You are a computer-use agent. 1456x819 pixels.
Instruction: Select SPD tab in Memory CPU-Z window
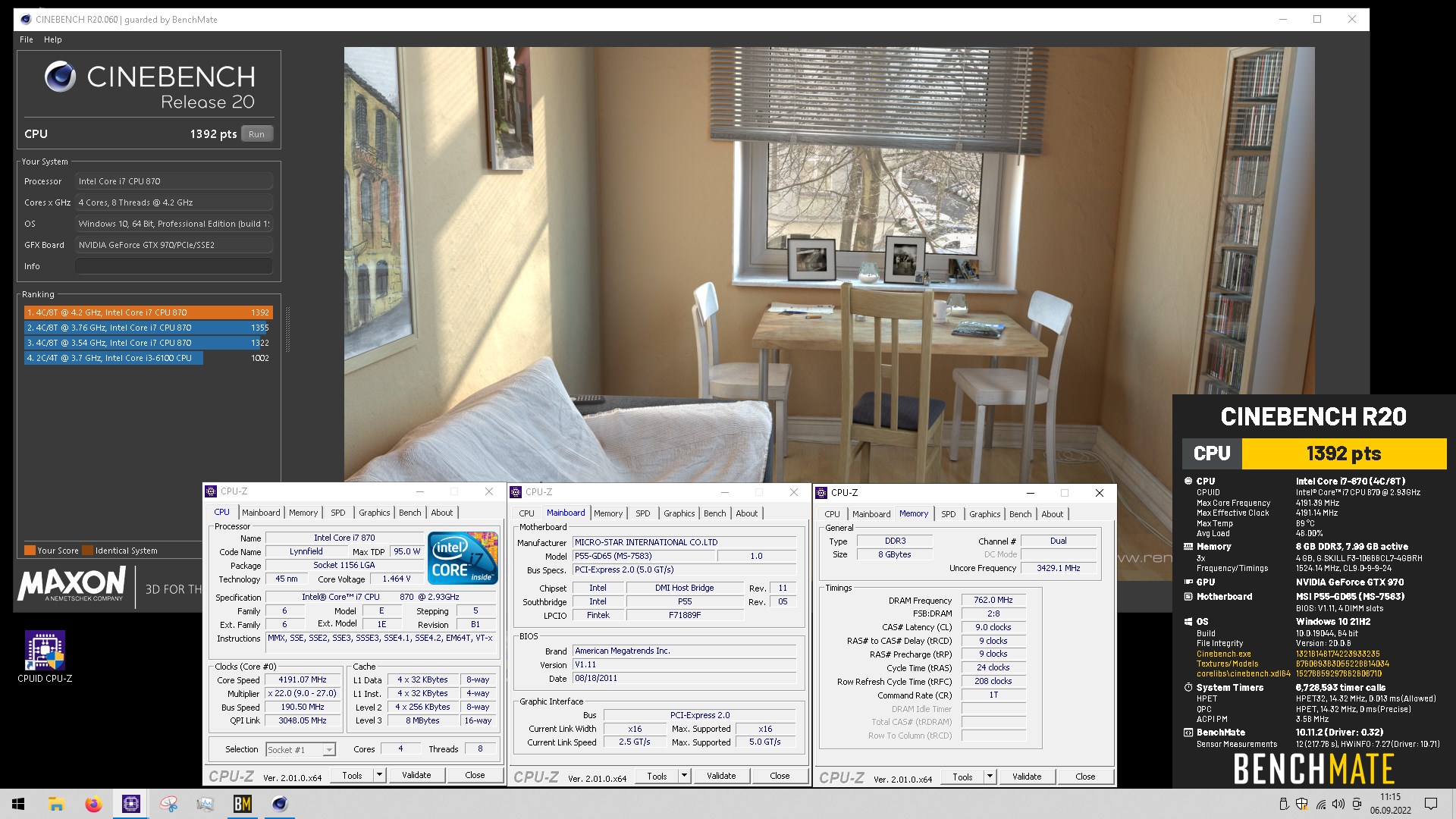[x=949, y=514]
